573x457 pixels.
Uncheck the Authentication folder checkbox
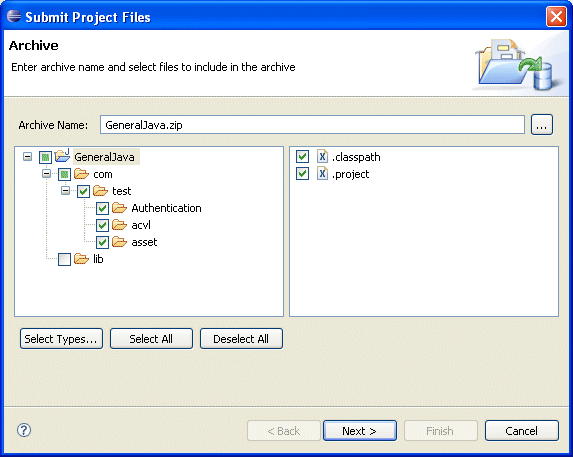102,208
